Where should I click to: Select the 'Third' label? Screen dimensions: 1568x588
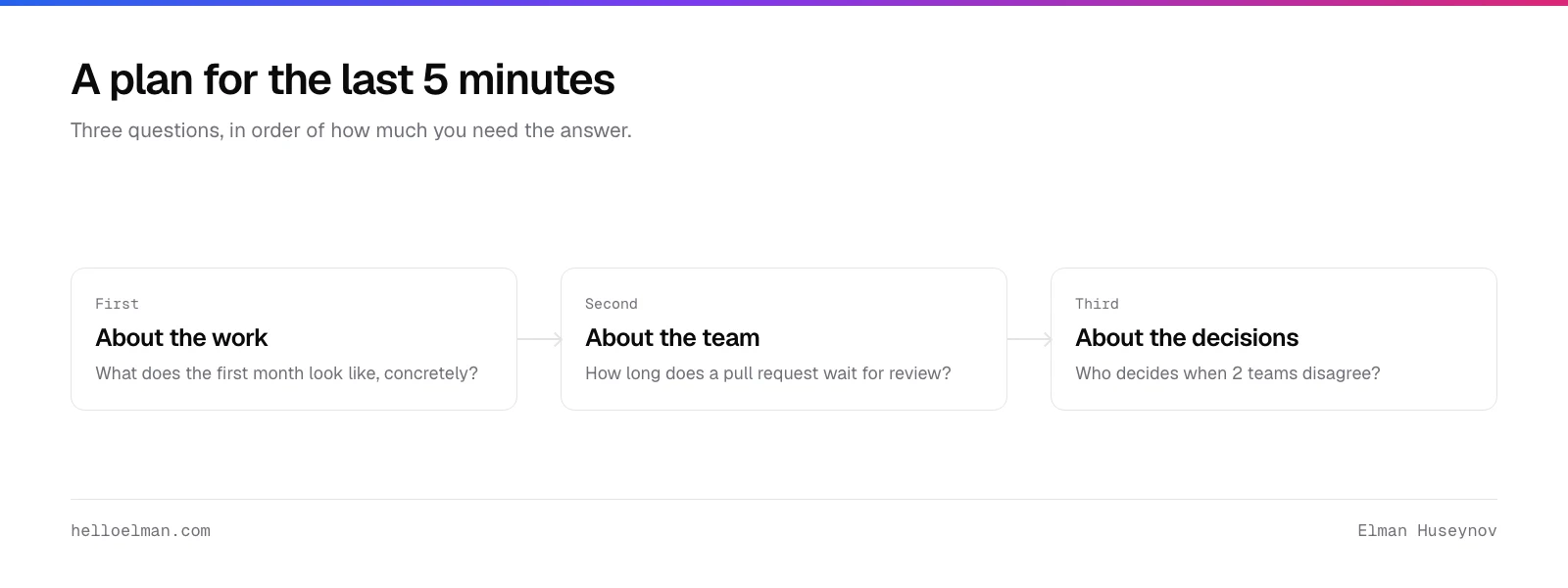(x=1097, y=304)
